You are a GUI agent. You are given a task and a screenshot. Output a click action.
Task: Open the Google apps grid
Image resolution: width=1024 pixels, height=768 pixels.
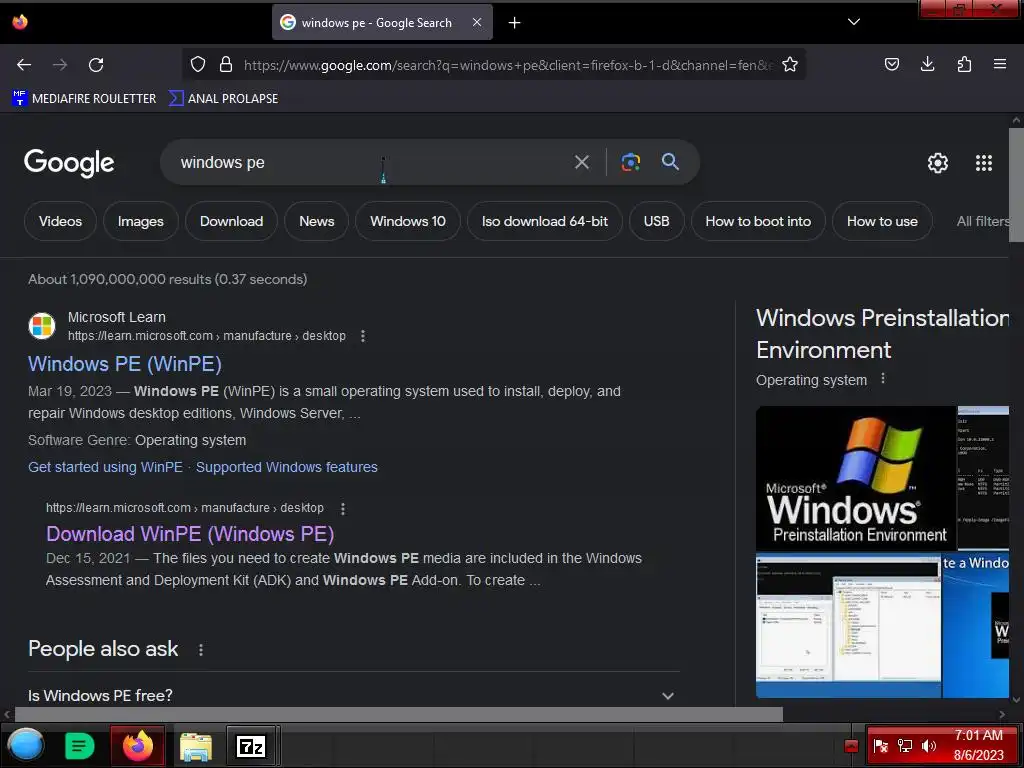(984, 163)
